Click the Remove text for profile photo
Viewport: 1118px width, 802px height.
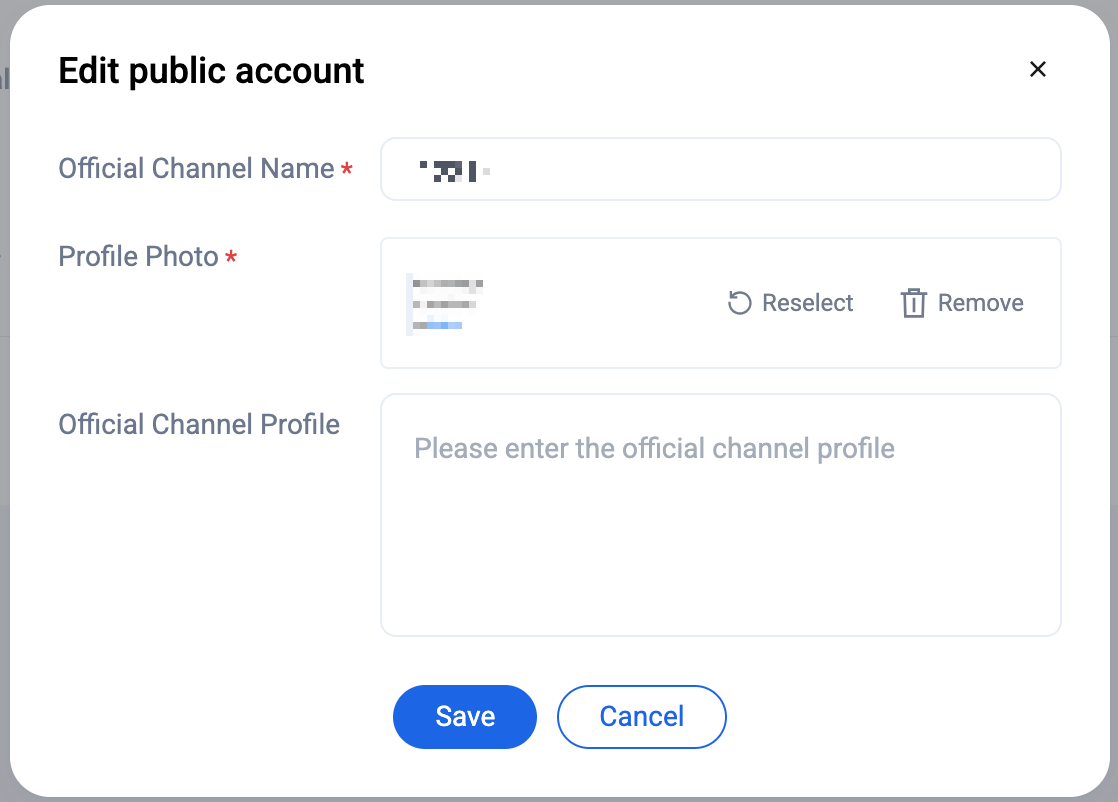pos(980,303)
